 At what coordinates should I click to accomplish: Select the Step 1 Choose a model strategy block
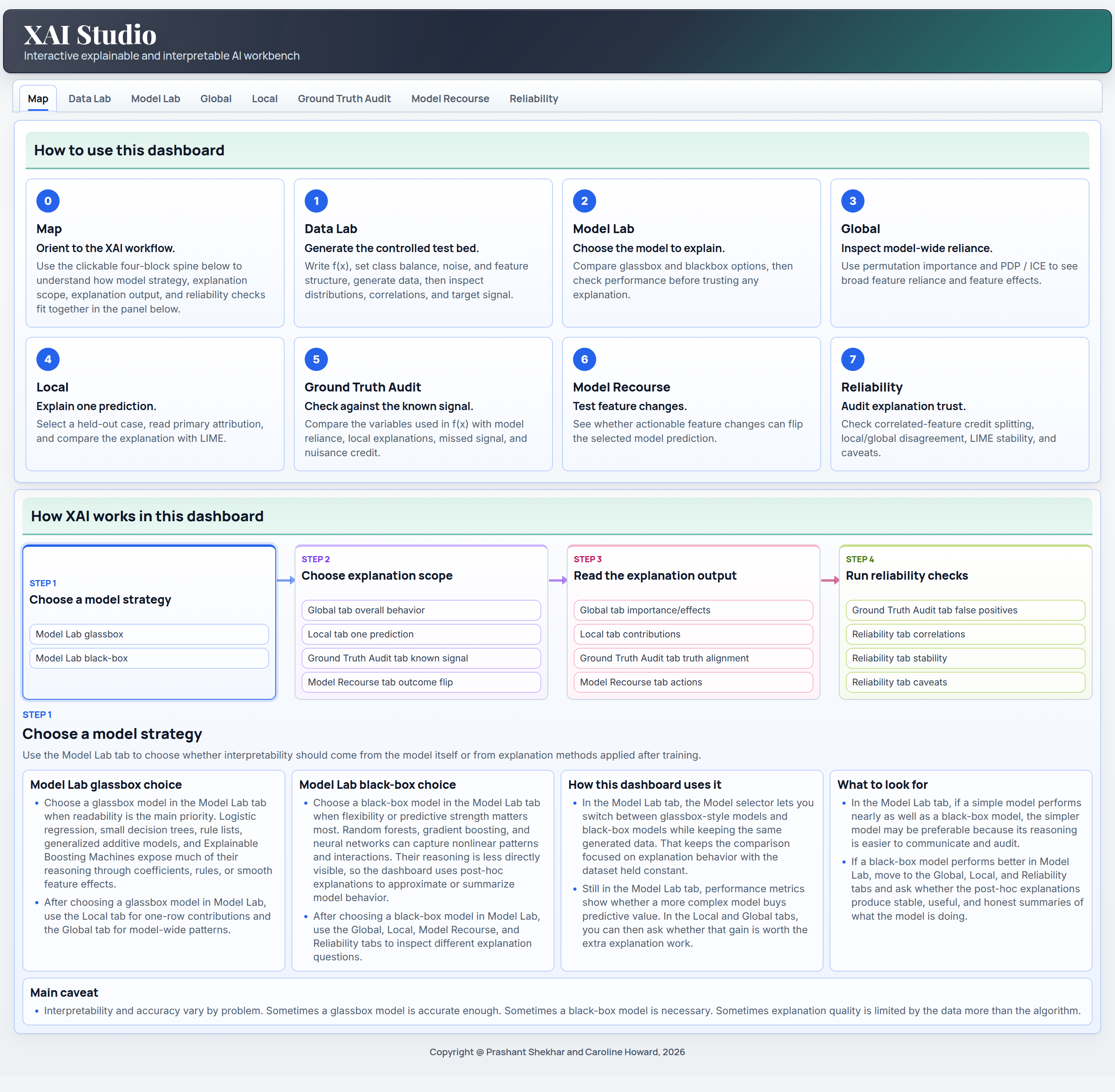coord(149,622)
